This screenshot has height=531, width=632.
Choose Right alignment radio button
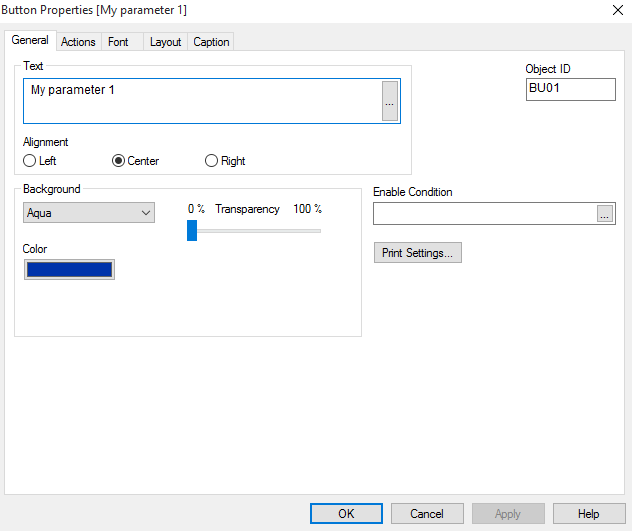(211, 161)
